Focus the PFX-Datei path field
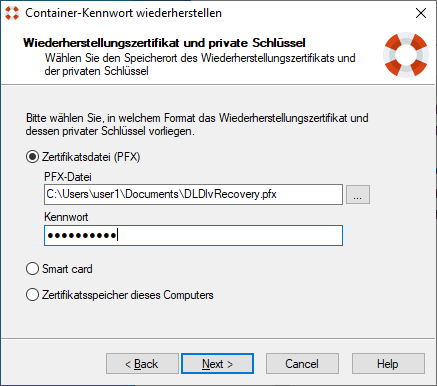 [193, 194]
